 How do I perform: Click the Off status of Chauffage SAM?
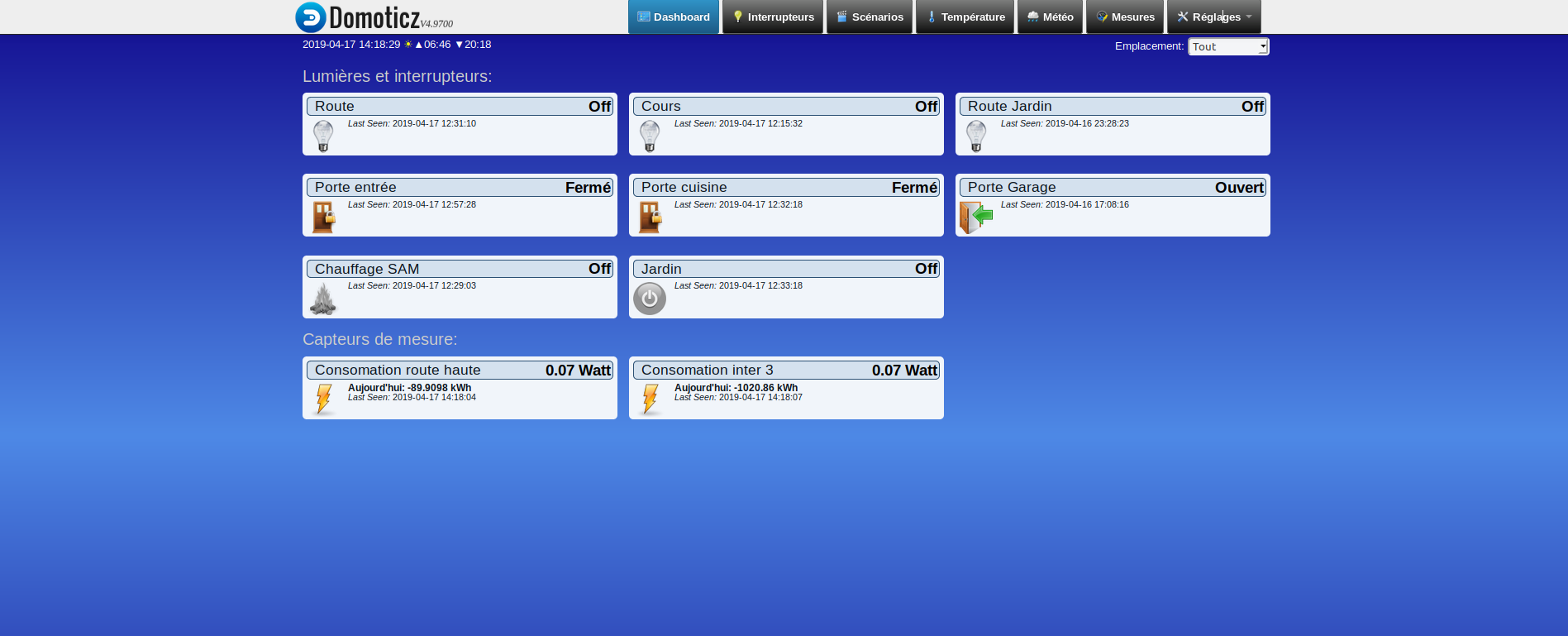pyautogui.click(x=600, y=269)
